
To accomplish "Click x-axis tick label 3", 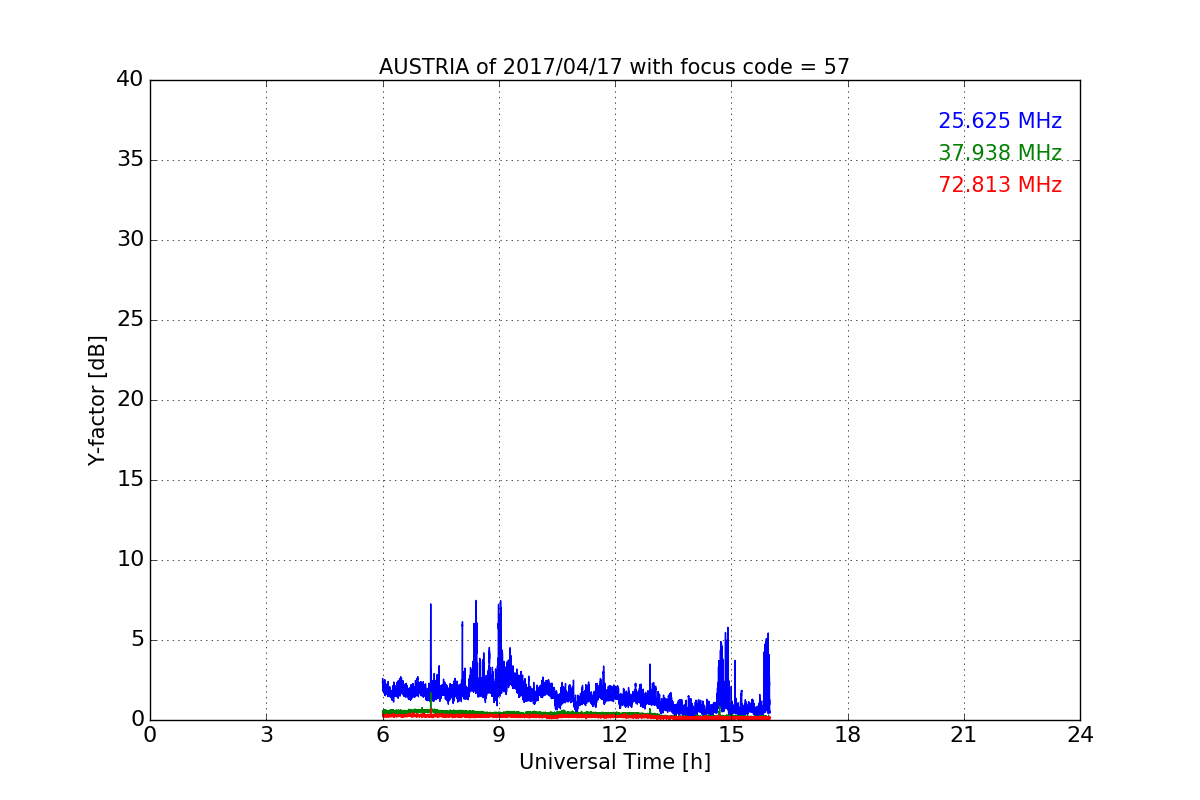I will 266,735.
